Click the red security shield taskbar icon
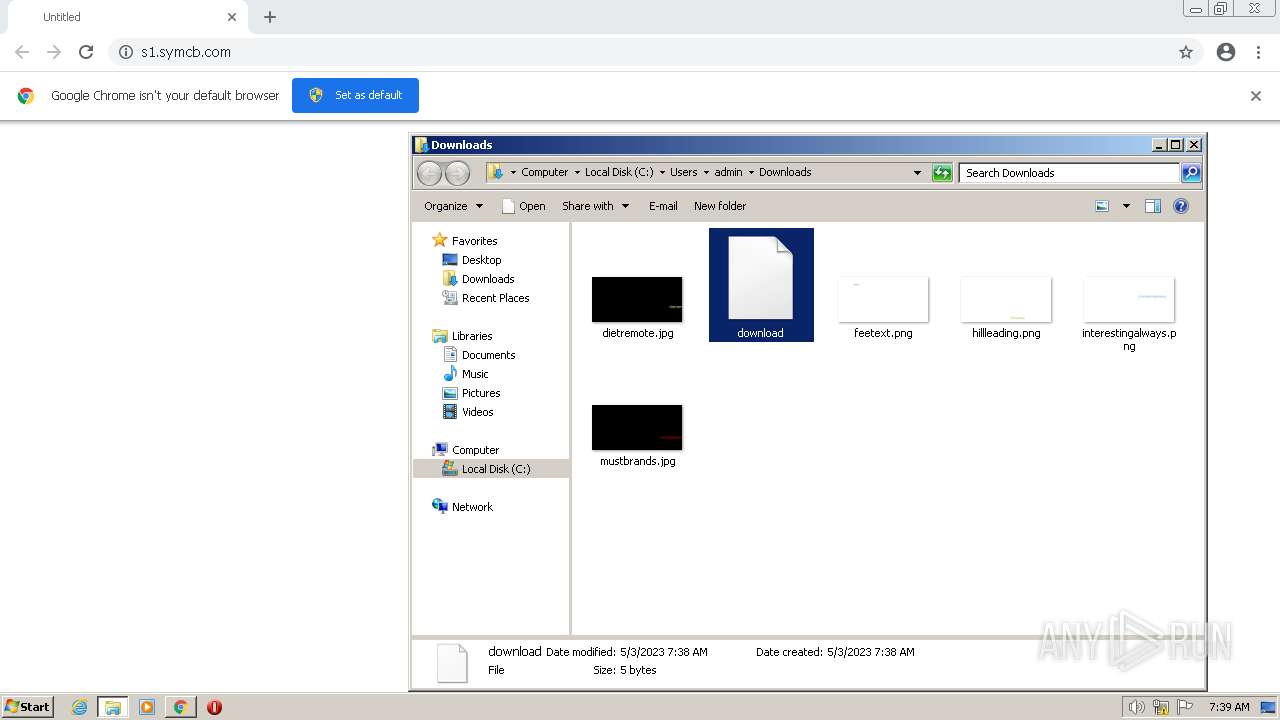The image size is (1280, 720). pos(214,707)
